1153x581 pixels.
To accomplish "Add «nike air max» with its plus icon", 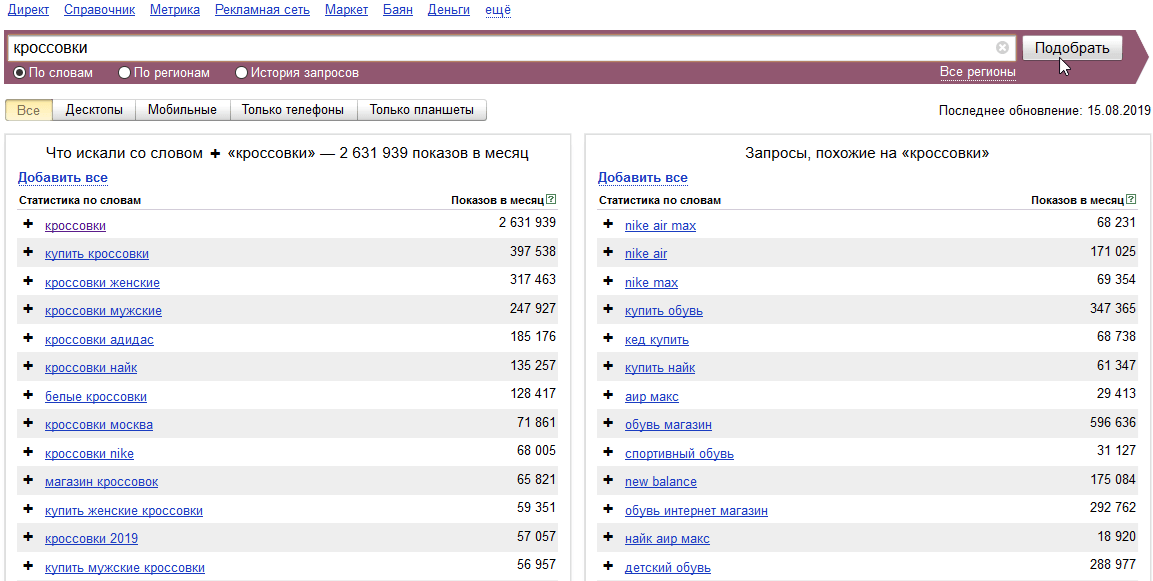I will coord(608,225).
